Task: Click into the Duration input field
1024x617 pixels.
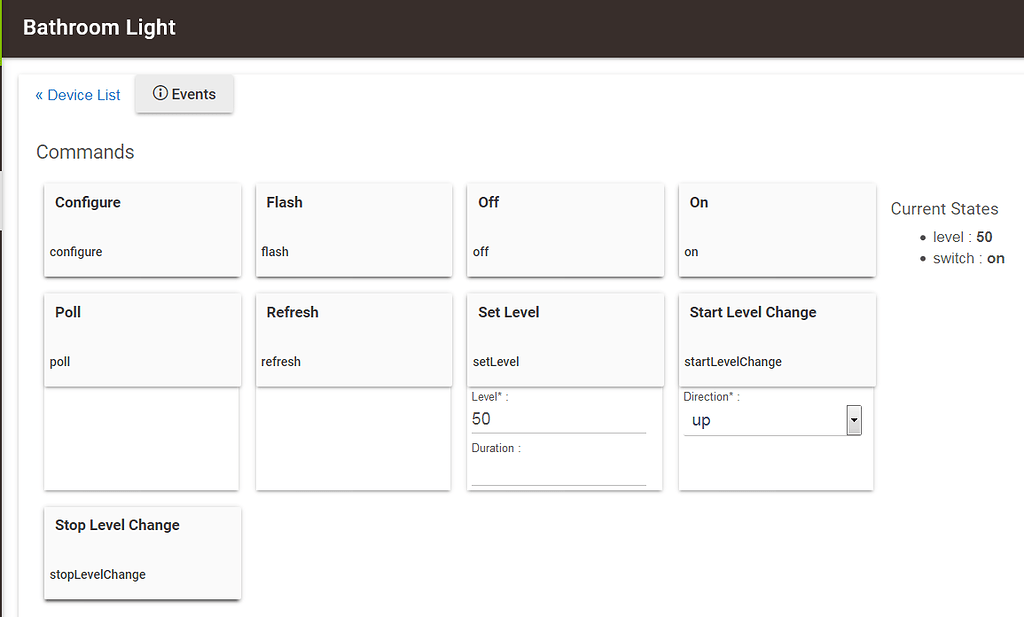Action: (558, 473)
